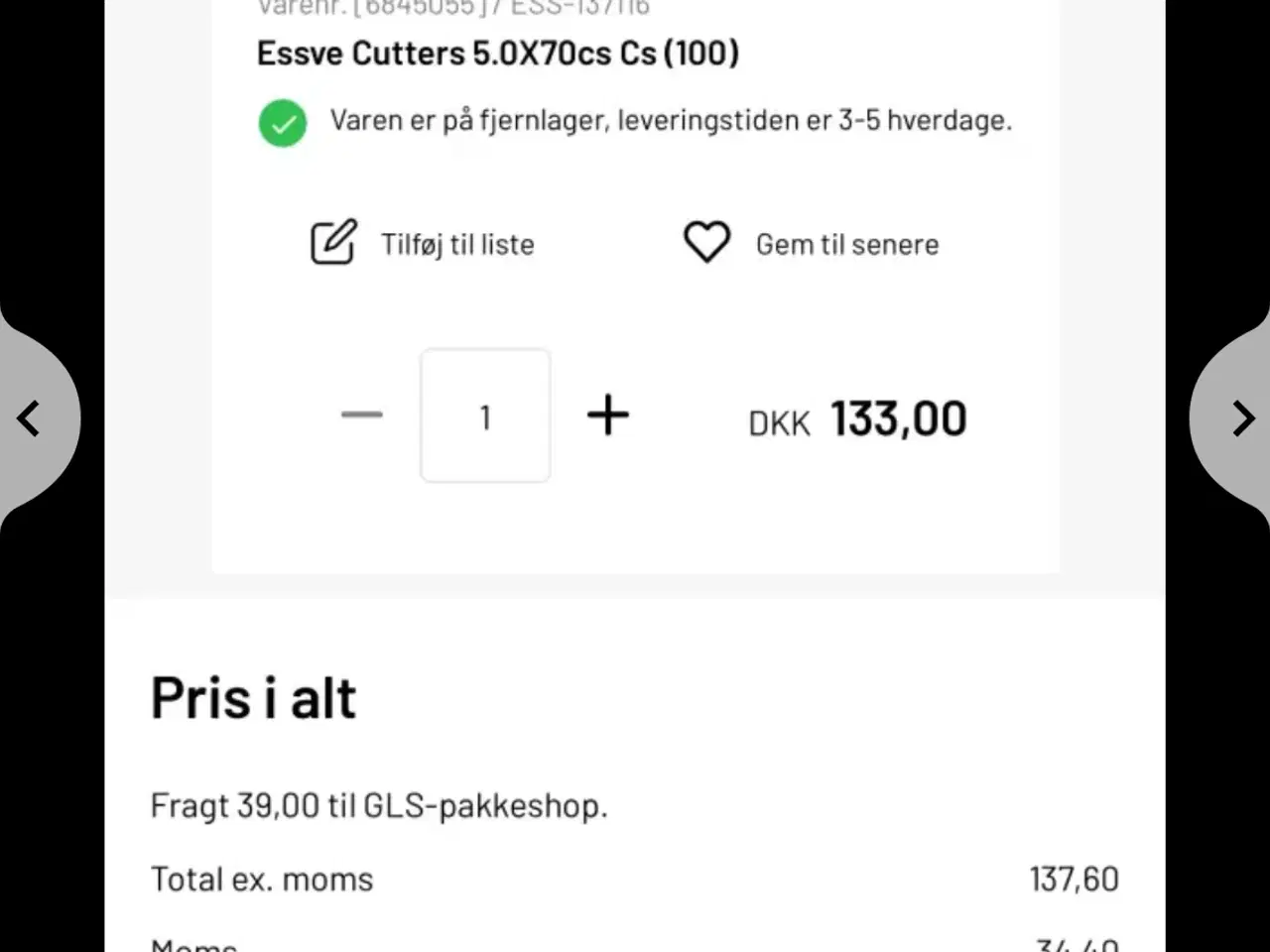Click the DKK 133,00 price display
This screenshot has height=952, width=1270.
tap(857, 418)
